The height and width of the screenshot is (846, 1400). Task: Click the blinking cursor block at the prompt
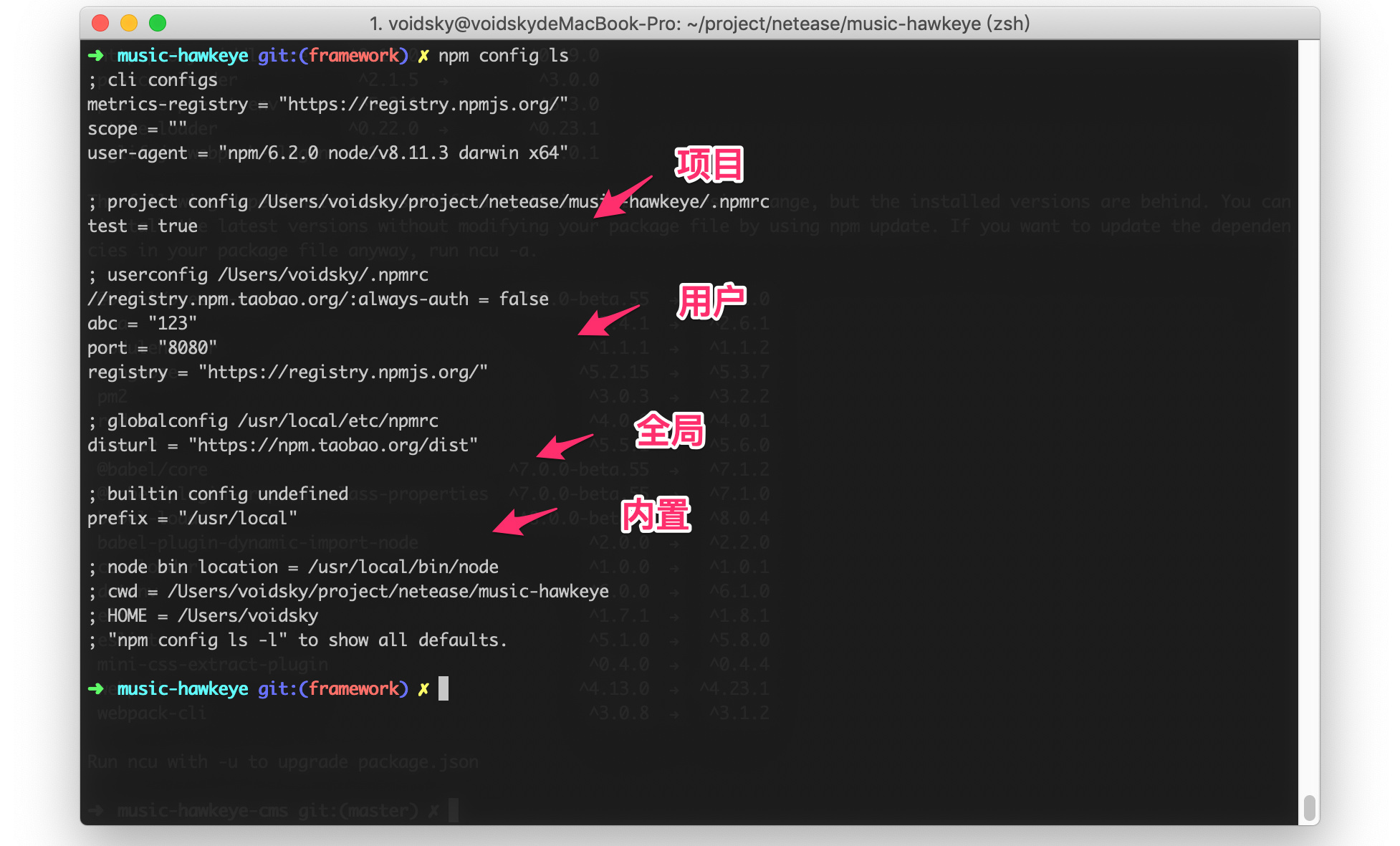(x=444, y=688)
